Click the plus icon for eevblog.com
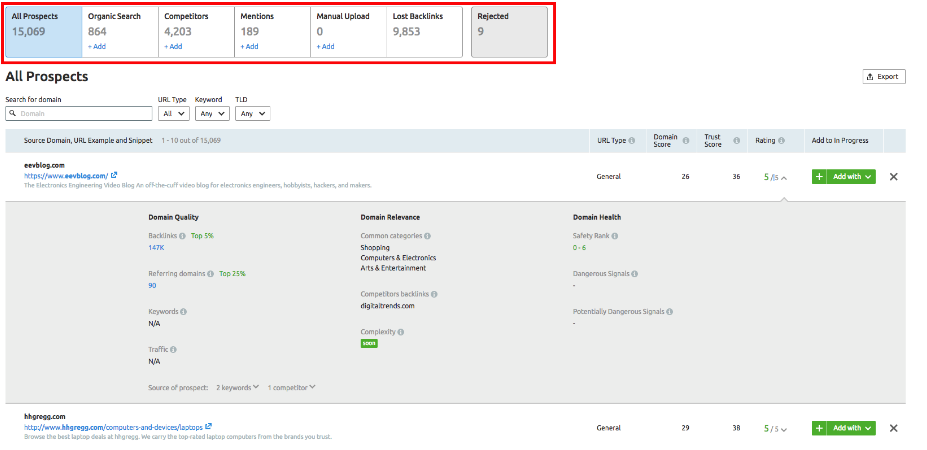Viewport: 927px width, 450px height. (x=819, y=177)
